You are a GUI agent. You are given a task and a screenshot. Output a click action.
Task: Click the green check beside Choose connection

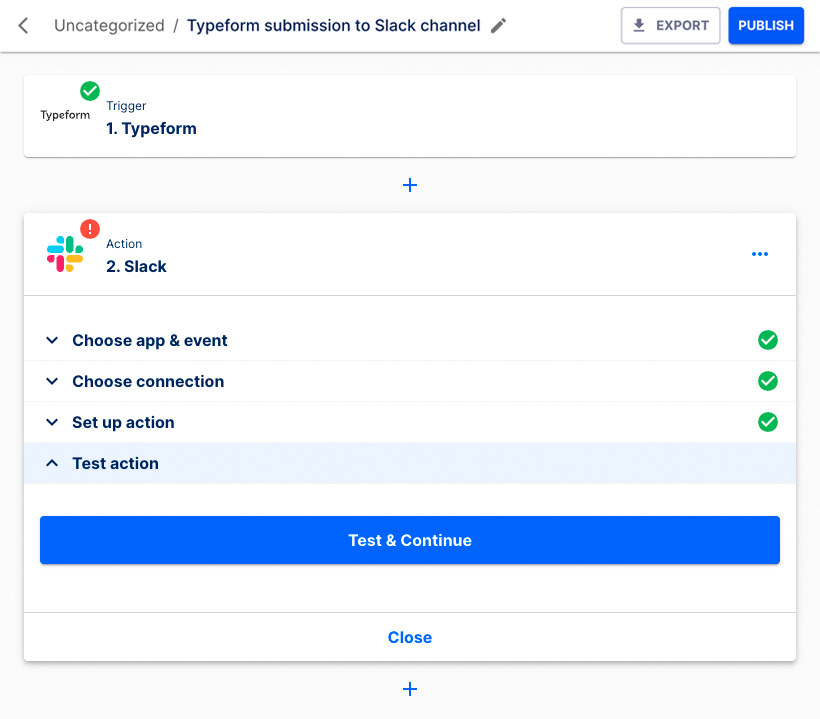(x=768, y=381)
